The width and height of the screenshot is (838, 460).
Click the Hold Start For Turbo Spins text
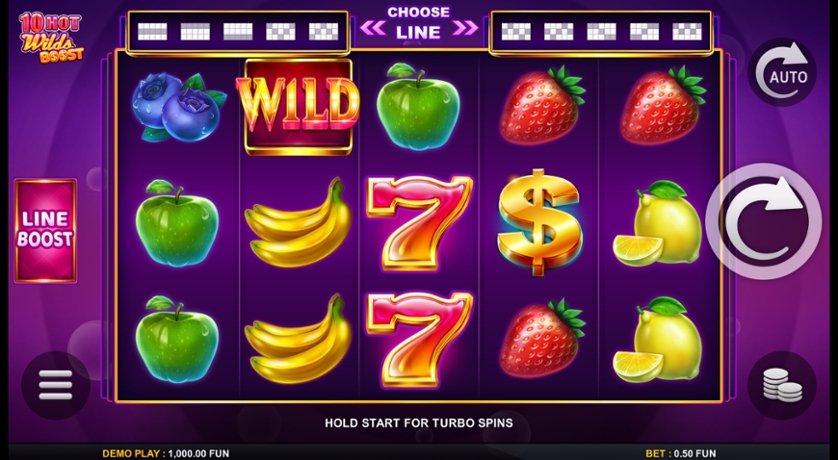[x=418, y=423]
